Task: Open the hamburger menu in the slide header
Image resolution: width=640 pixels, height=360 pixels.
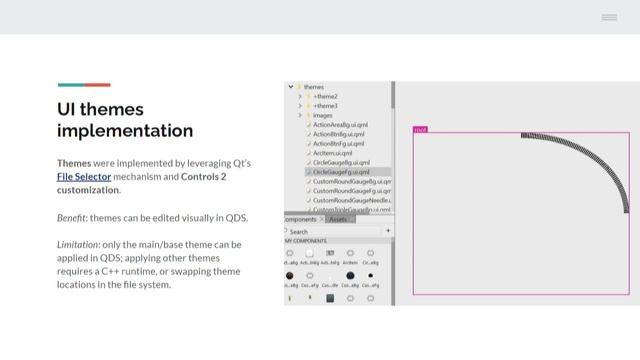Action: click(609, 17)
